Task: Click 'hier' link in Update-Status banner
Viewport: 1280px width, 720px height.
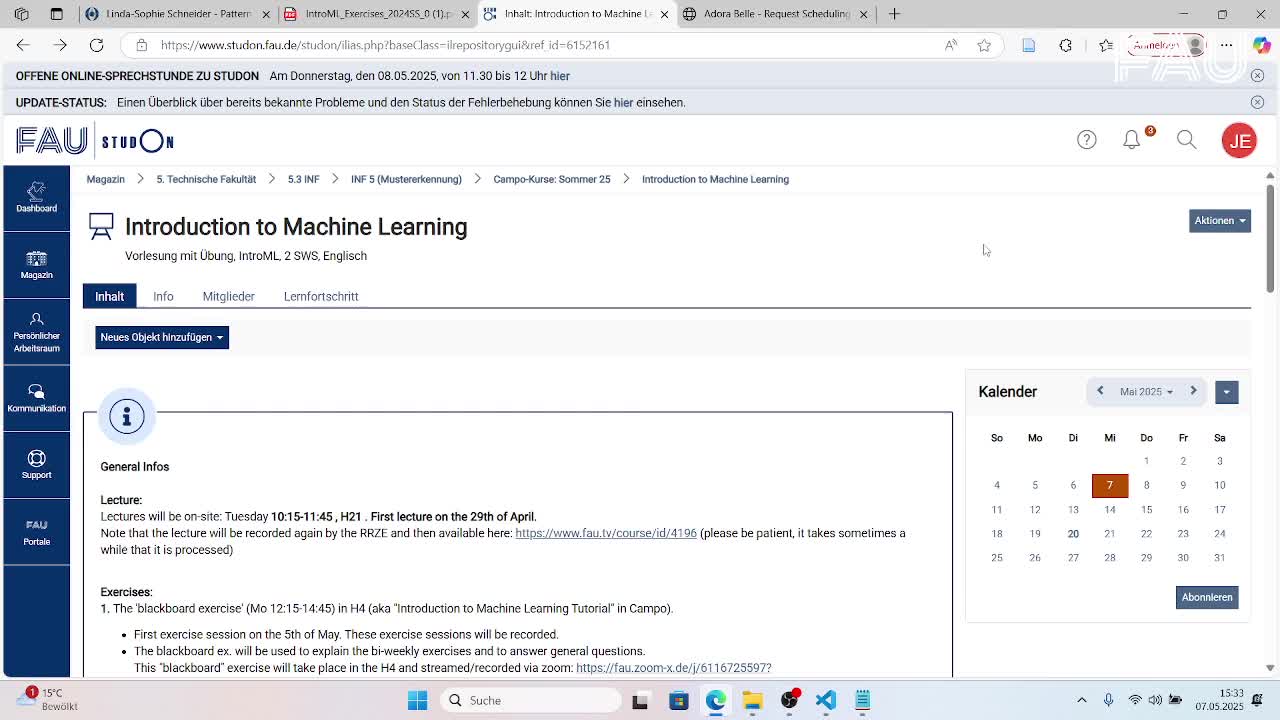Action: click(623, 102)
